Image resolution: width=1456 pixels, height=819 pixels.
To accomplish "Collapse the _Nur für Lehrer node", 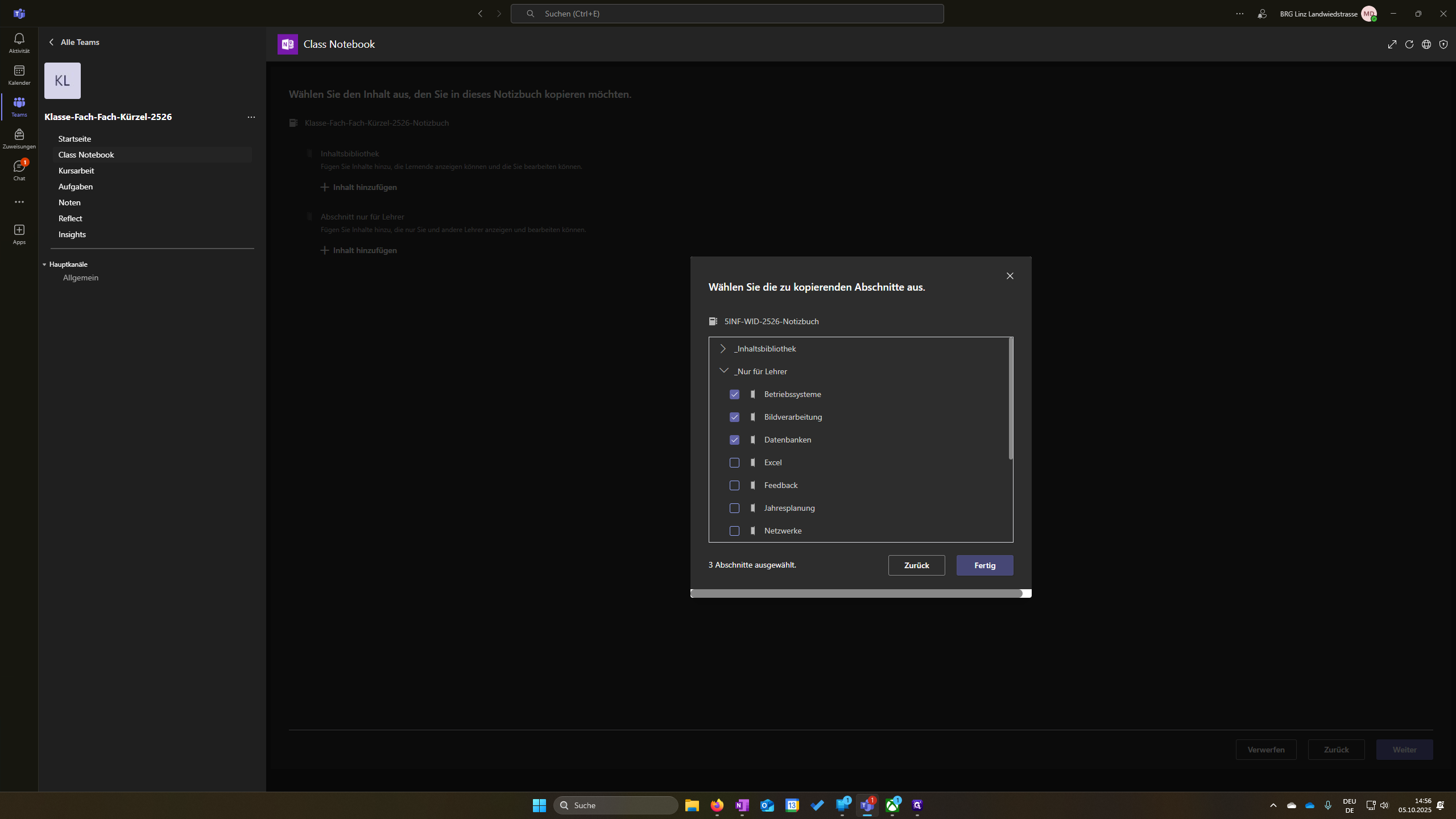I will coord(723,371).
